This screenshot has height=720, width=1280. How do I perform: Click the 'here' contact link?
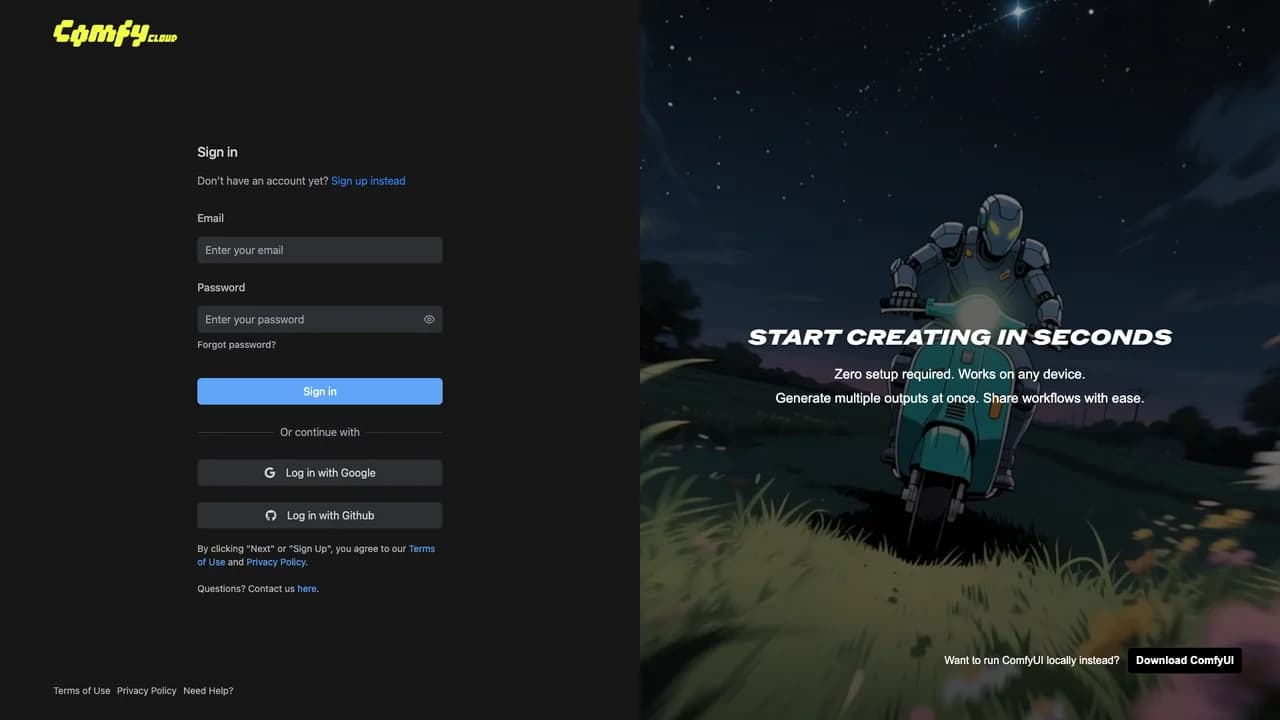click(307, 589)
